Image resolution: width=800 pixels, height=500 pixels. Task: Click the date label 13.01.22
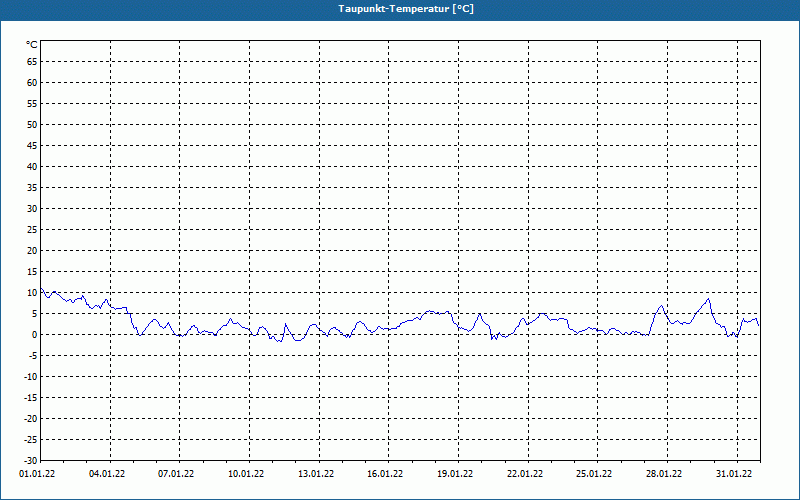pyautogui.click(x=316, y=474)
